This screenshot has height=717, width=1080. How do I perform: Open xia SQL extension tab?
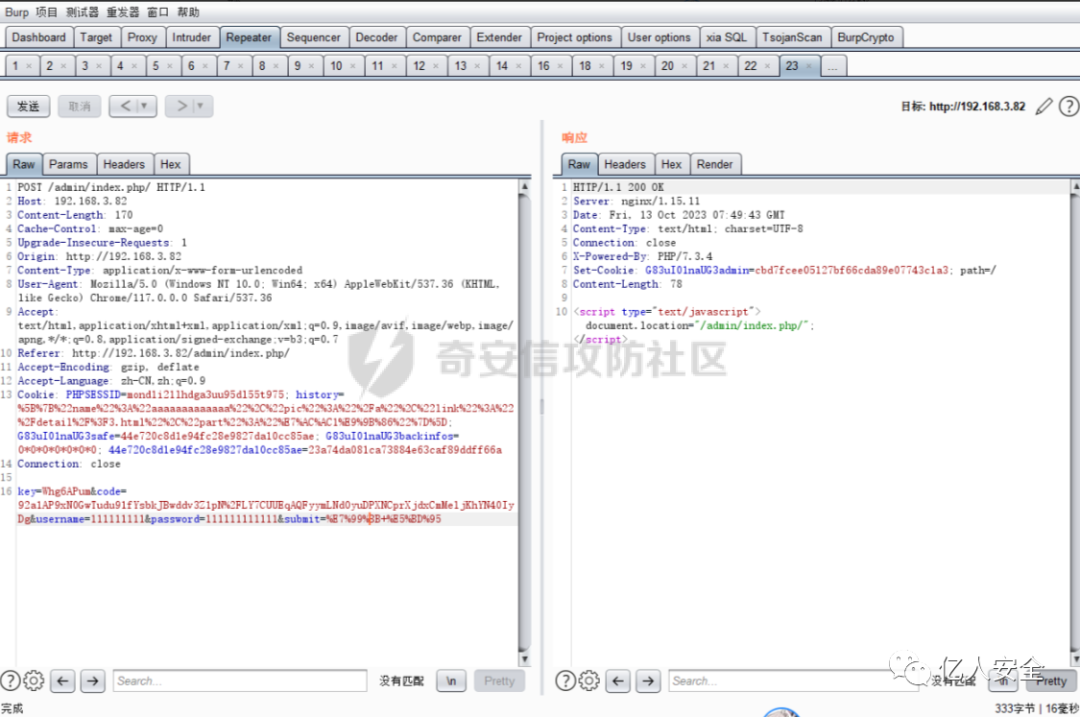pos(727,37)
